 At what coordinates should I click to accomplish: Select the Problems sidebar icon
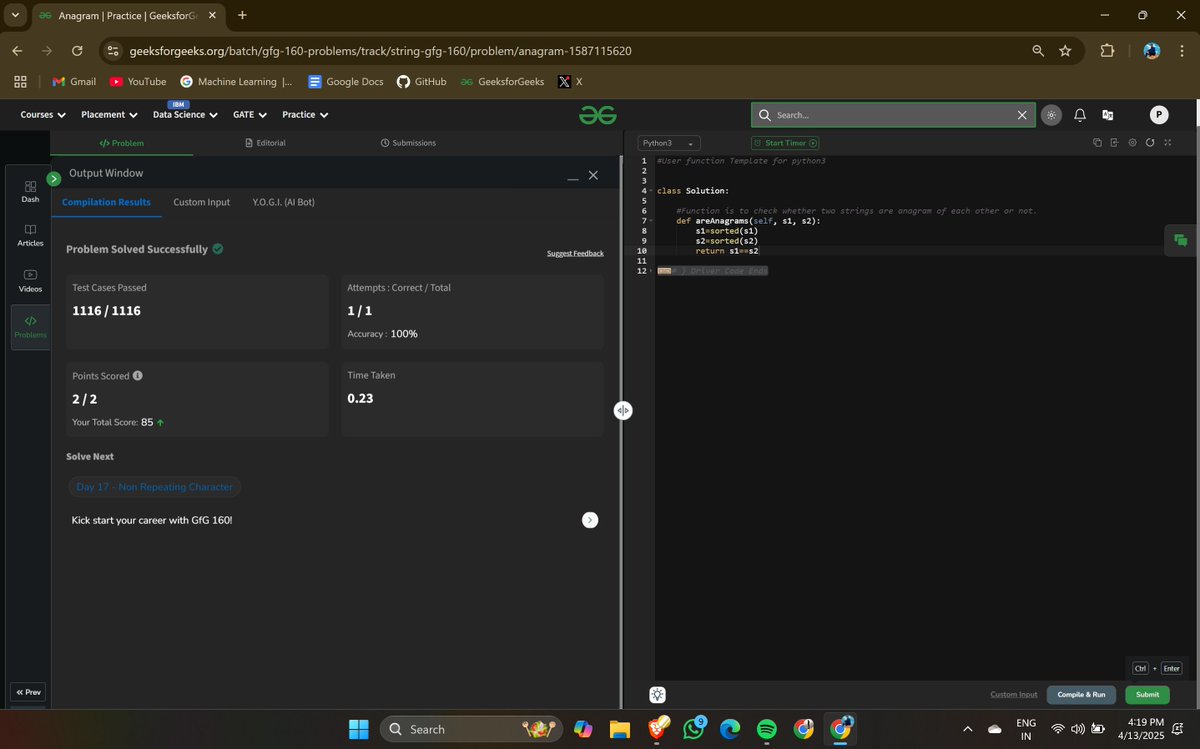coord(30,327)
